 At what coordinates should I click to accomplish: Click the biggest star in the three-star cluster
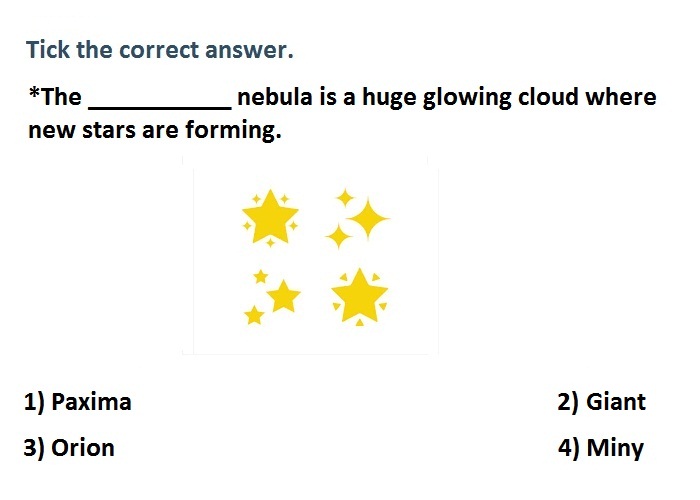click(x=283, y=296)
